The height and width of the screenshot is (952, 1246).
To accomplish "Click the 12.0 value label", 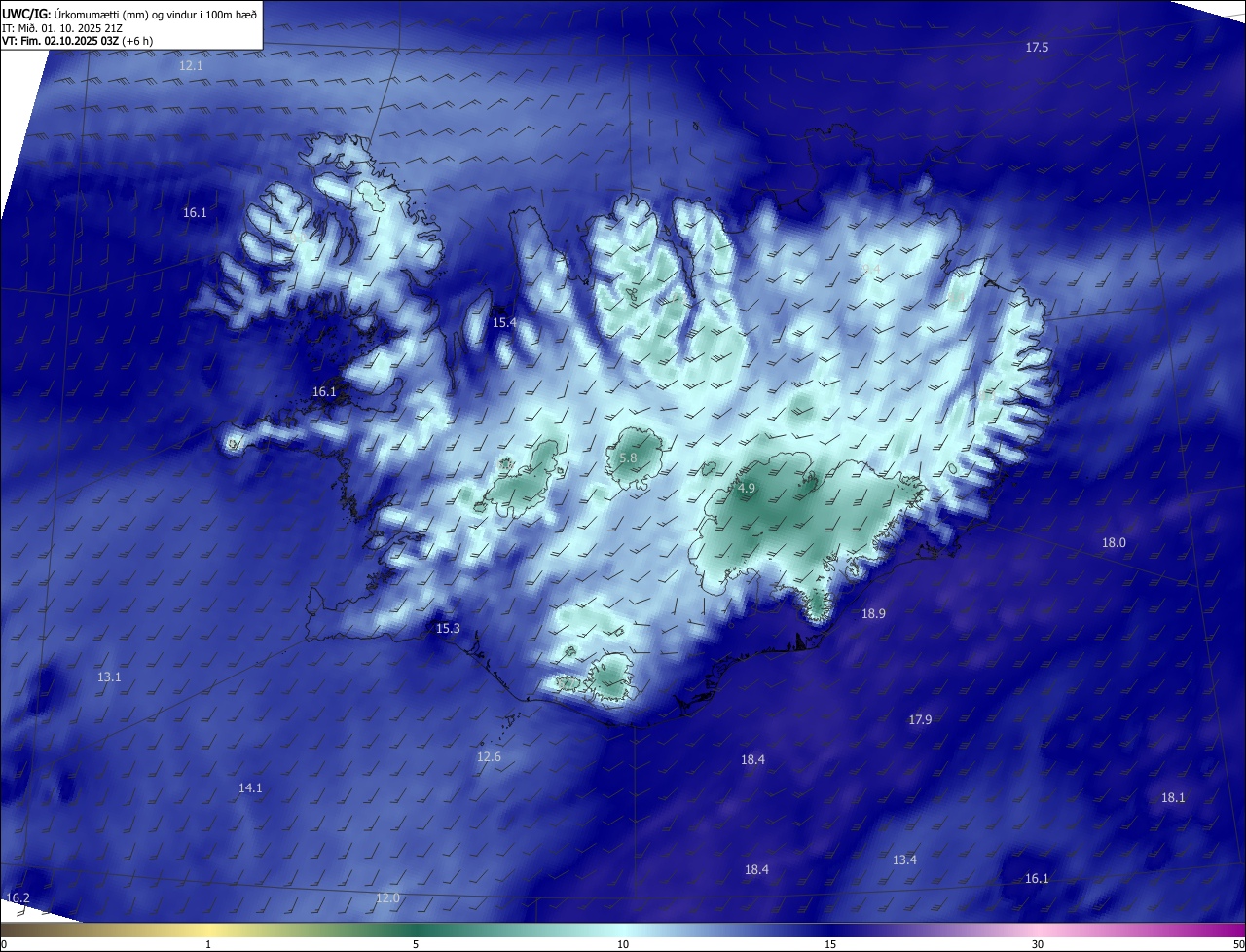I will 387,898.
